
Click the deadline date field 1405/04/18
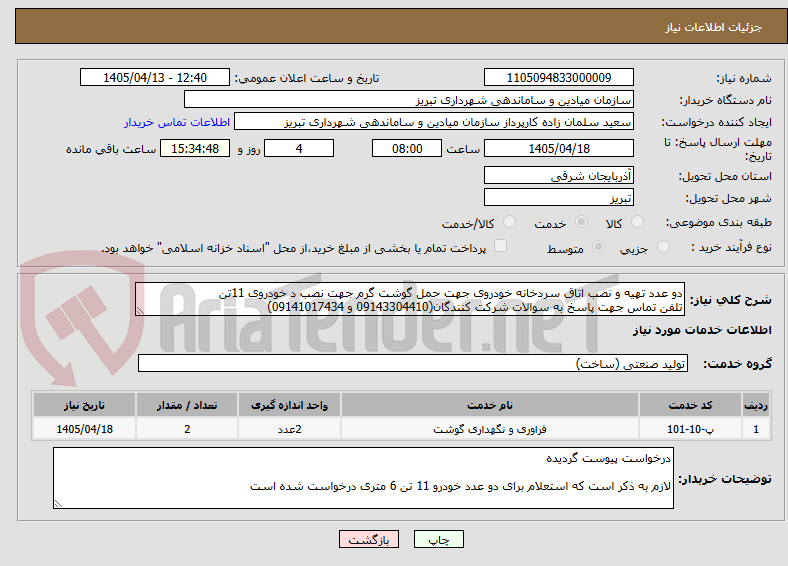[558, 148]
